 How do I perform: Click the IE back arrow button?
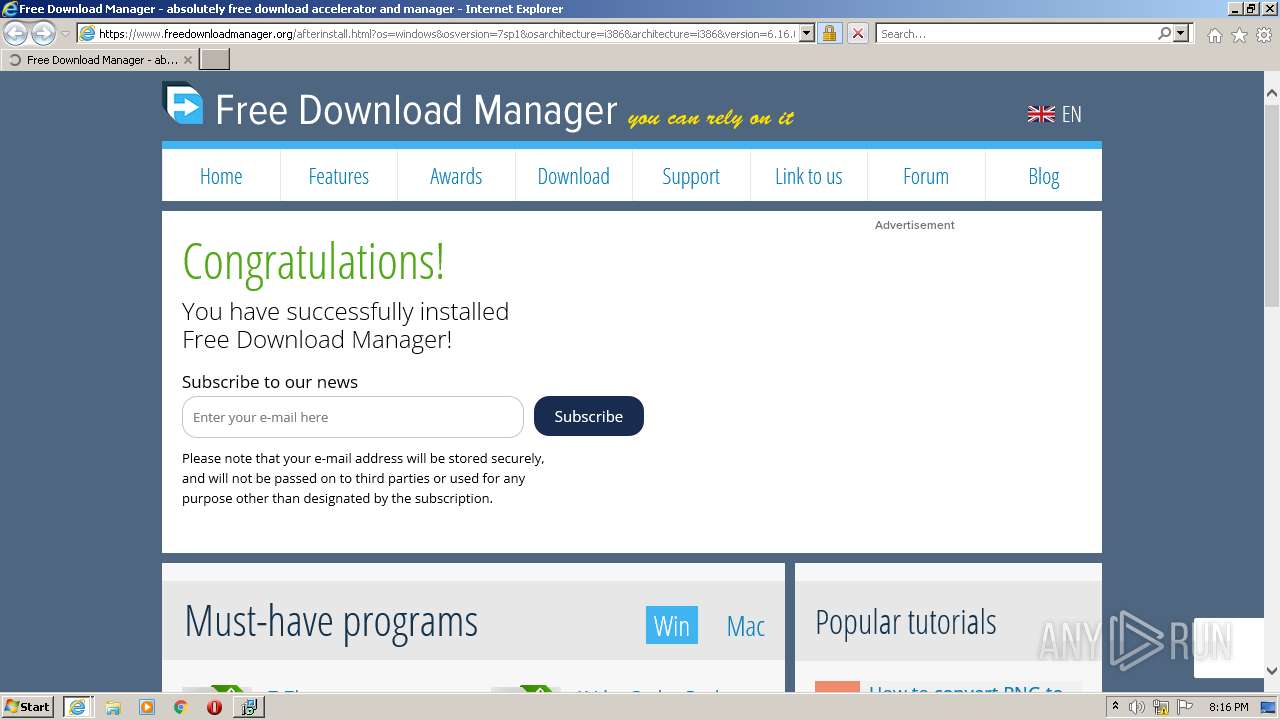pos(16,33)
